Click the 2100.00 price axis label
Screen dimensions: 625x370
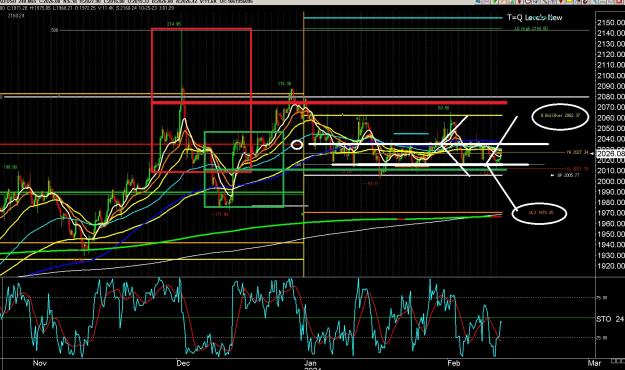pyautogui.click(x=611, y=76)
